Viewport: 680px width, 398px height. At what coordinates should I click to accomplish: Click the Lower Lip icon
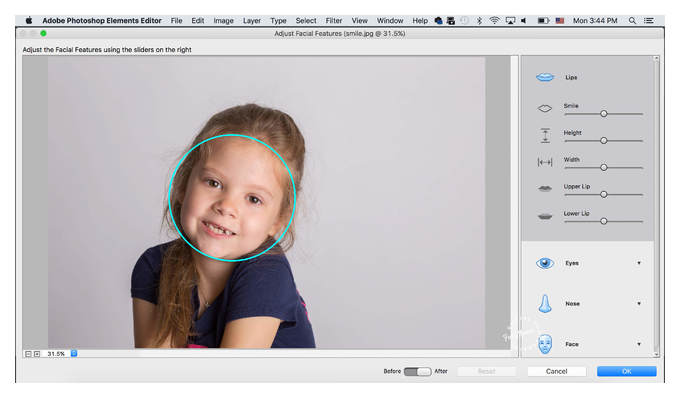pyautogui.click(x=545, y=216)
